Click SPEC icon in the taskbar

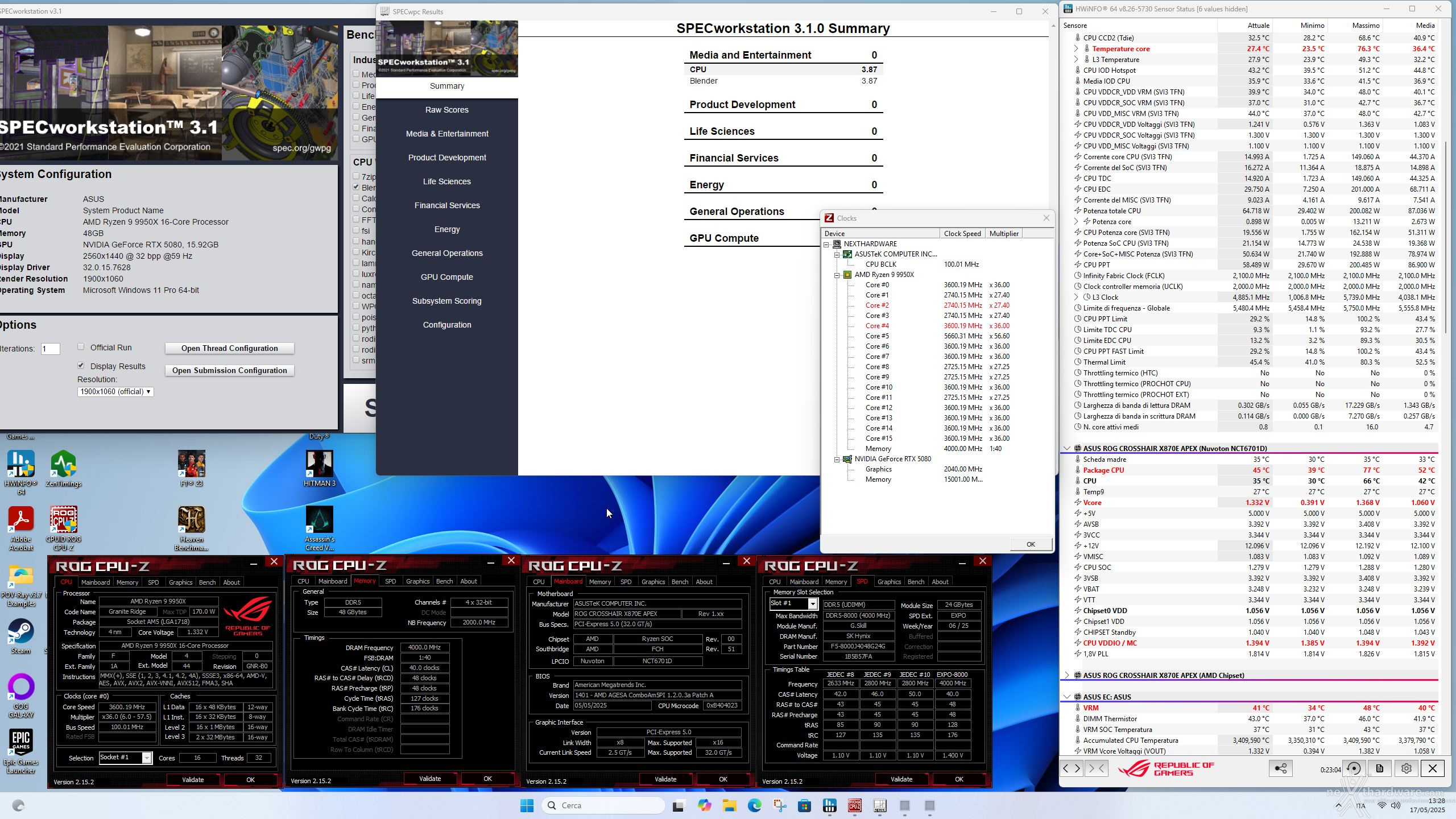click(879, 805)
